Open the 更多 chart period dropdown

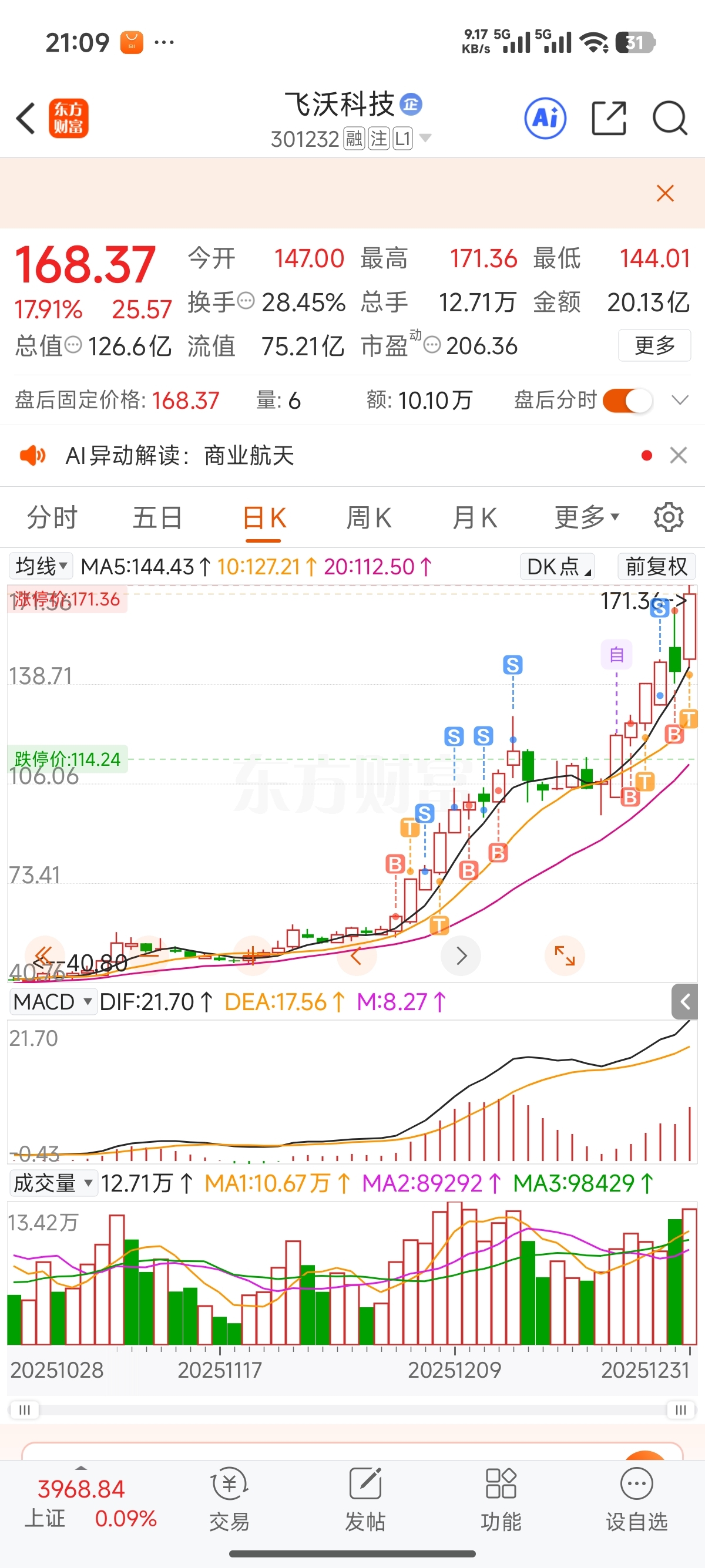[x=586, y=517]
